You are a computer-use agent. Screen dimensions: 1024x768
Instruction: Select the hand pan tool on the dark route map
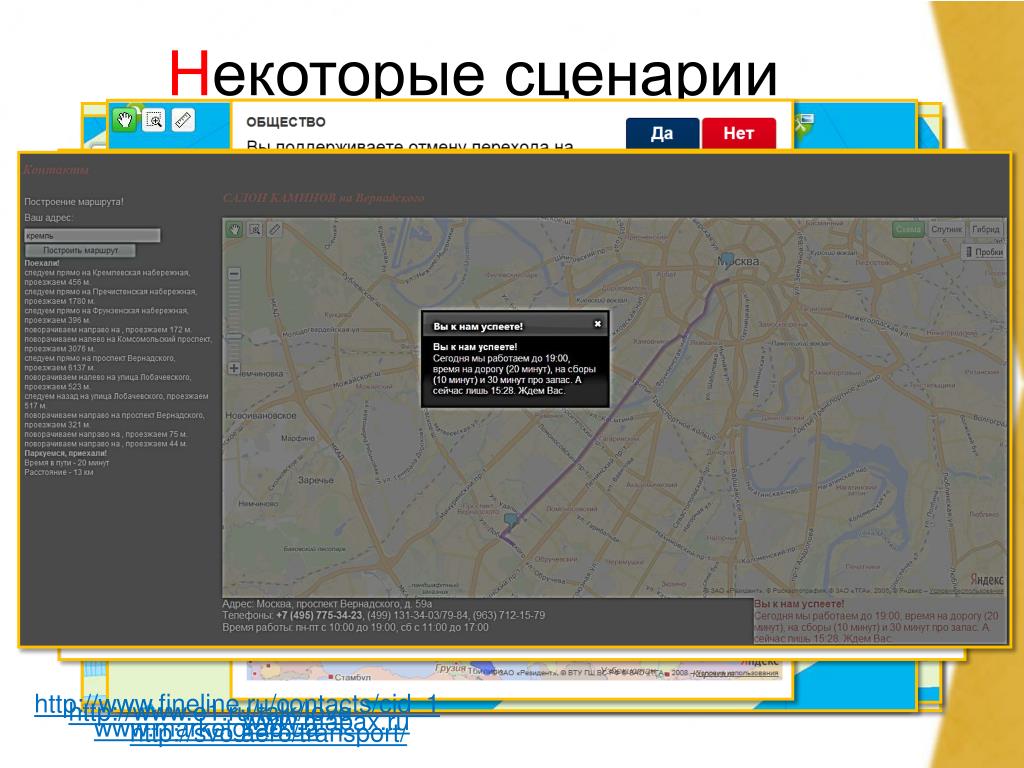[x=234, y=229]
